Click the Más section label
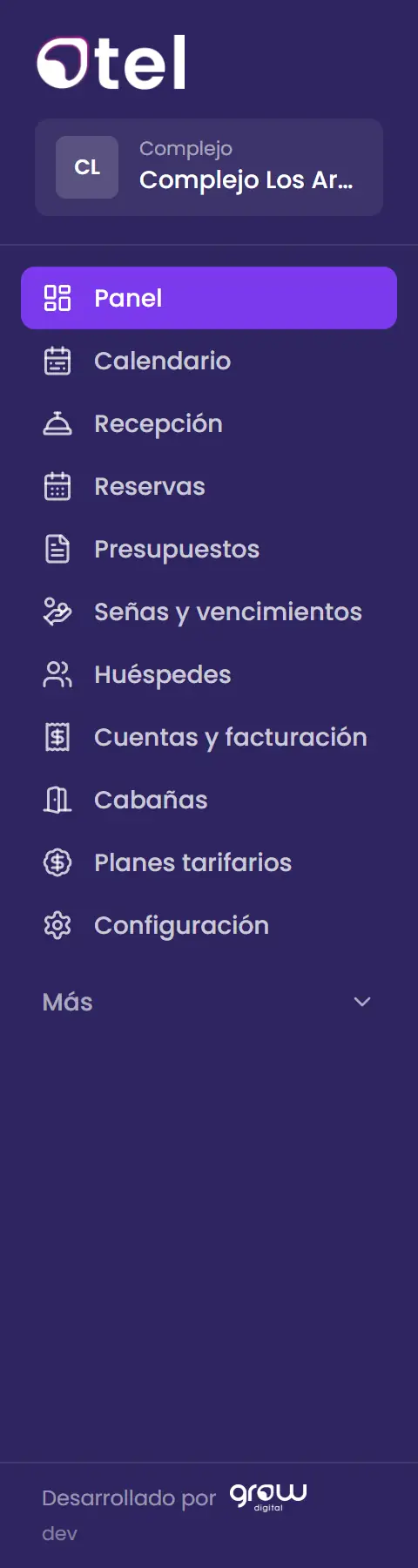 (x=67, y=1002)
